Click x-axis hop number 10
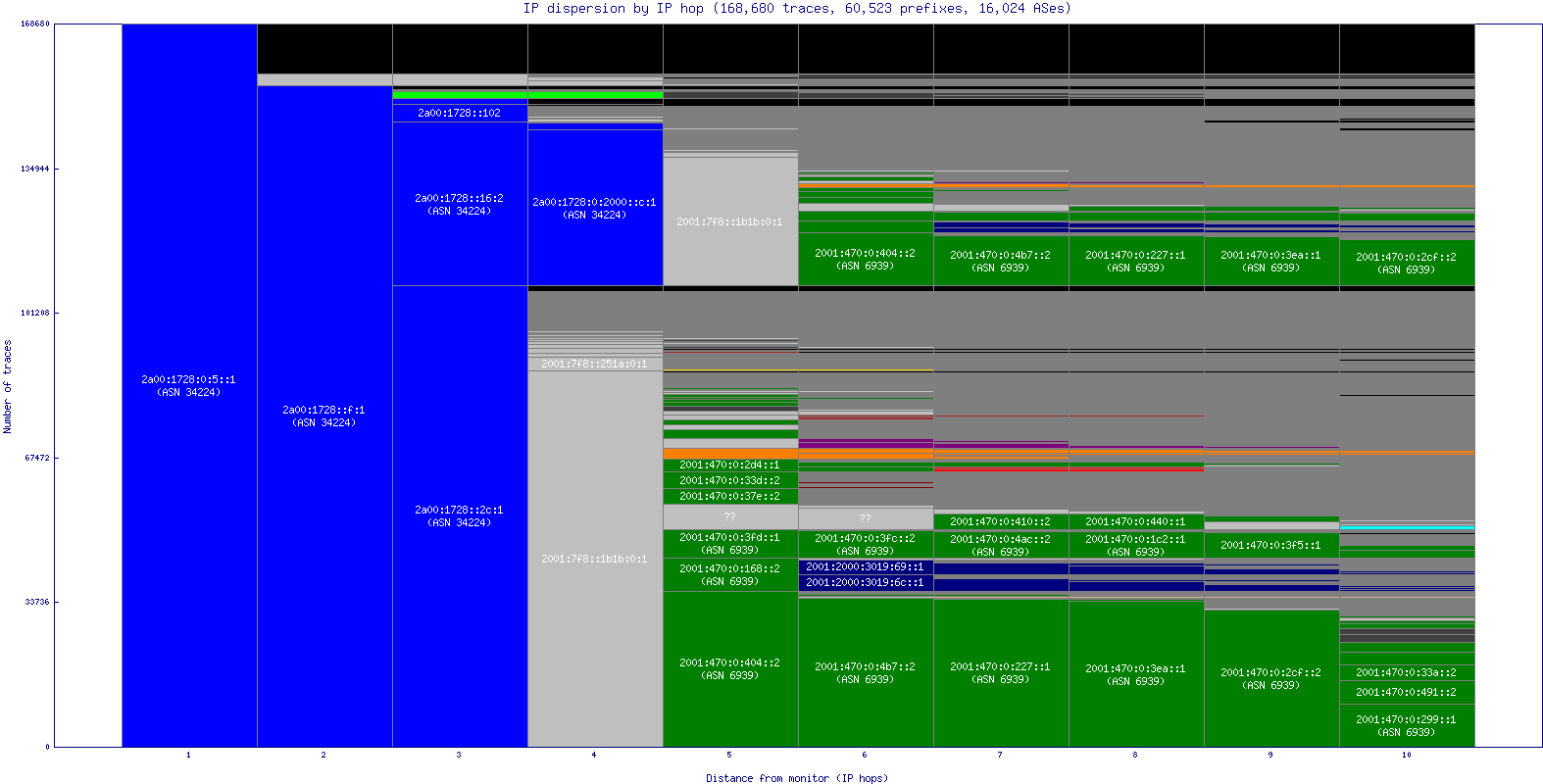The width and height of the screenshot is (1543, 784). 1407,755
